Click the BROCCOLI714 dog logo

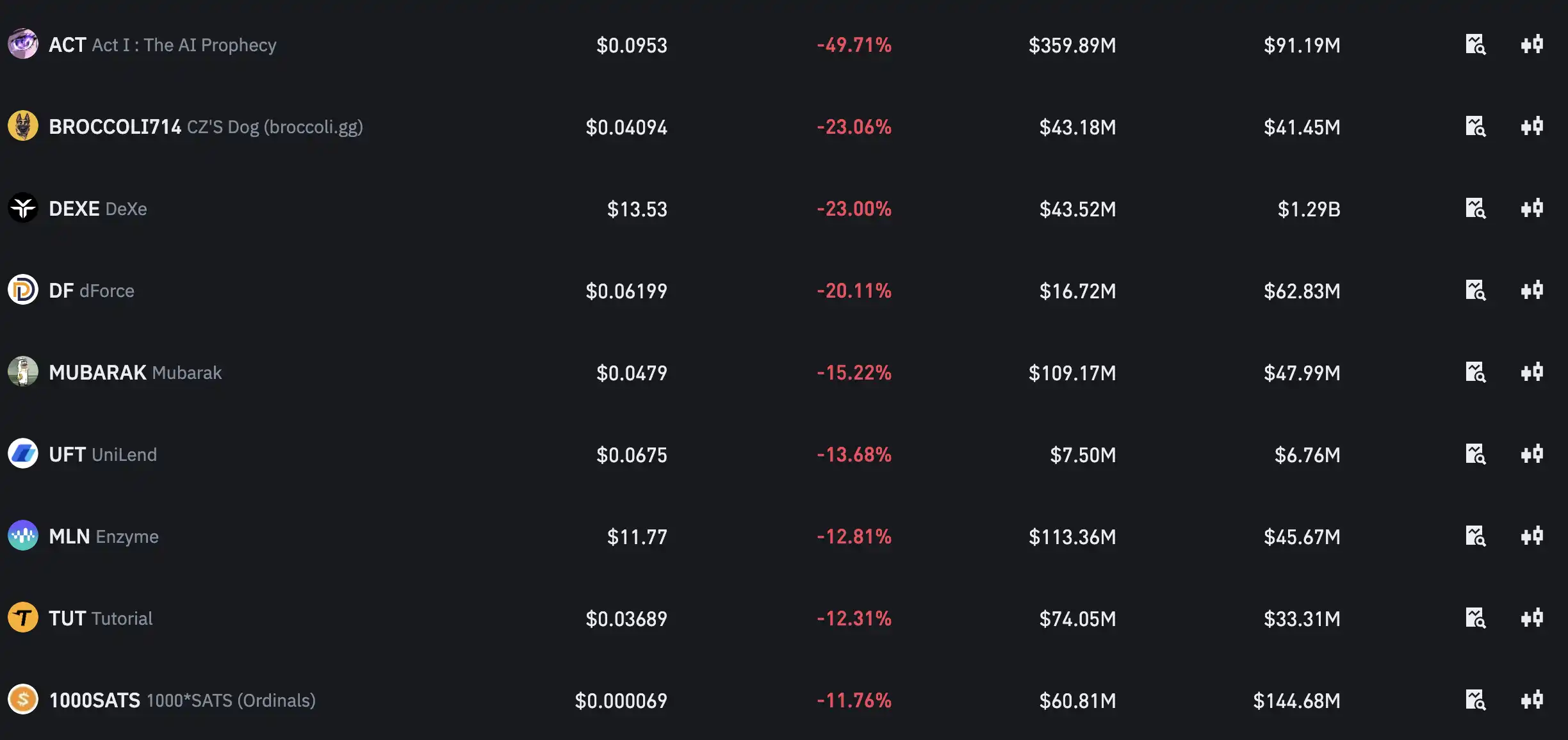(x=23, y=126)
